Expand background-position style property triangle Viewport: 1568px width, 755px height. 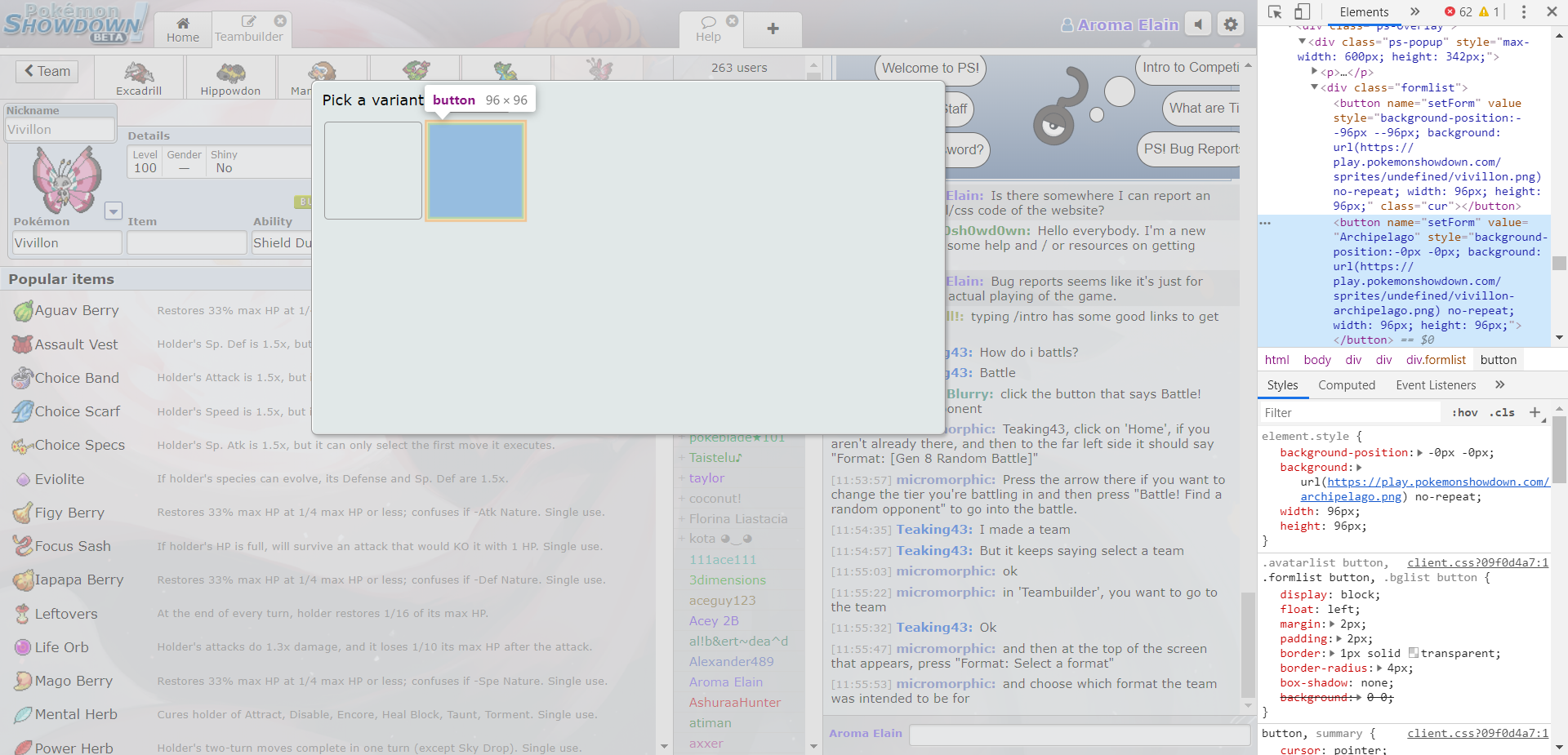pyautogui.click(x=1419, y=453)
